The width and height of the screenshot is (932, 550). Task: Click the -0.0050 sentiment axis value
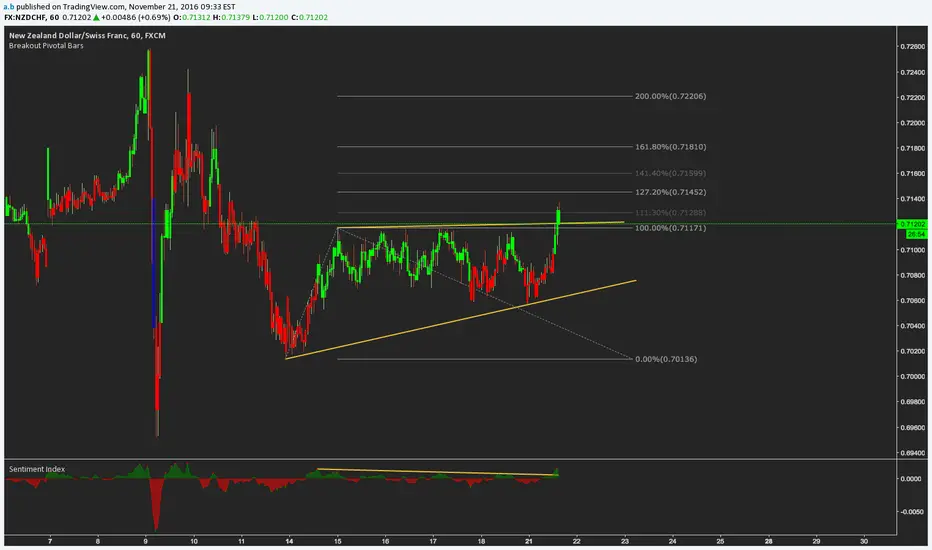(911, 512)
